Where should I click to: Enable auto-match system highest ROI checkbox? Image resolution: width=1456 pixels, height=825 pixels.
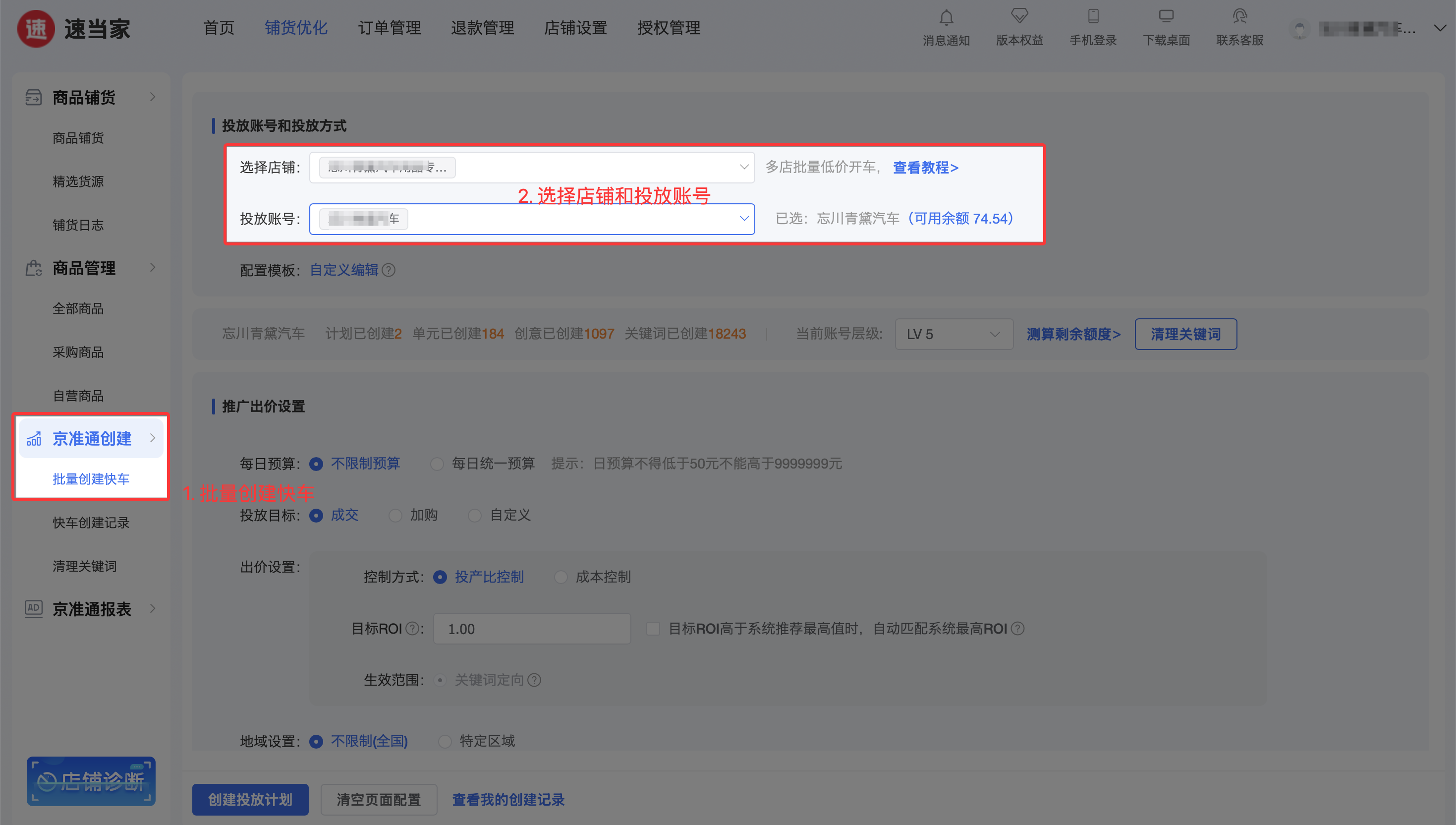coord(653,629)
